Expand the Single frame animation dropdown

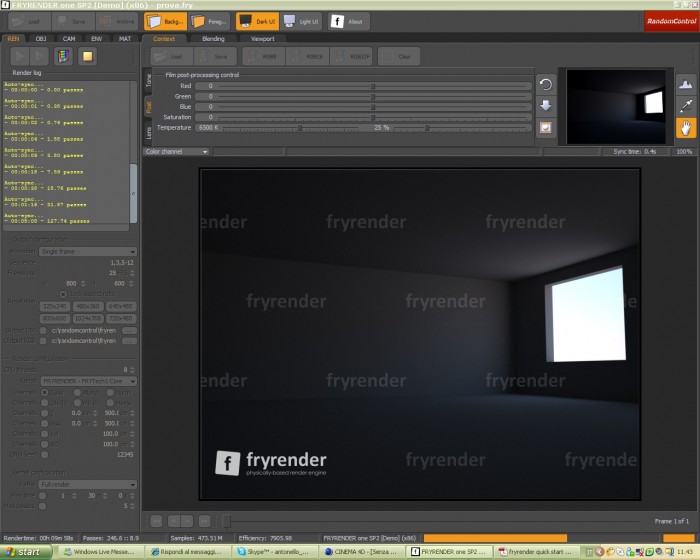[x=88, y=251]
